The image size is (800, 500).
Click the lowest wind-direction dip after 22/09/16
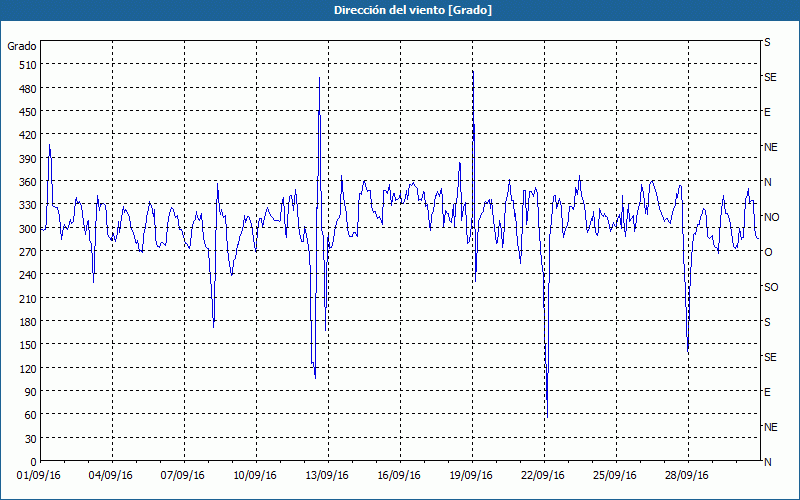(x=547, y=417)
